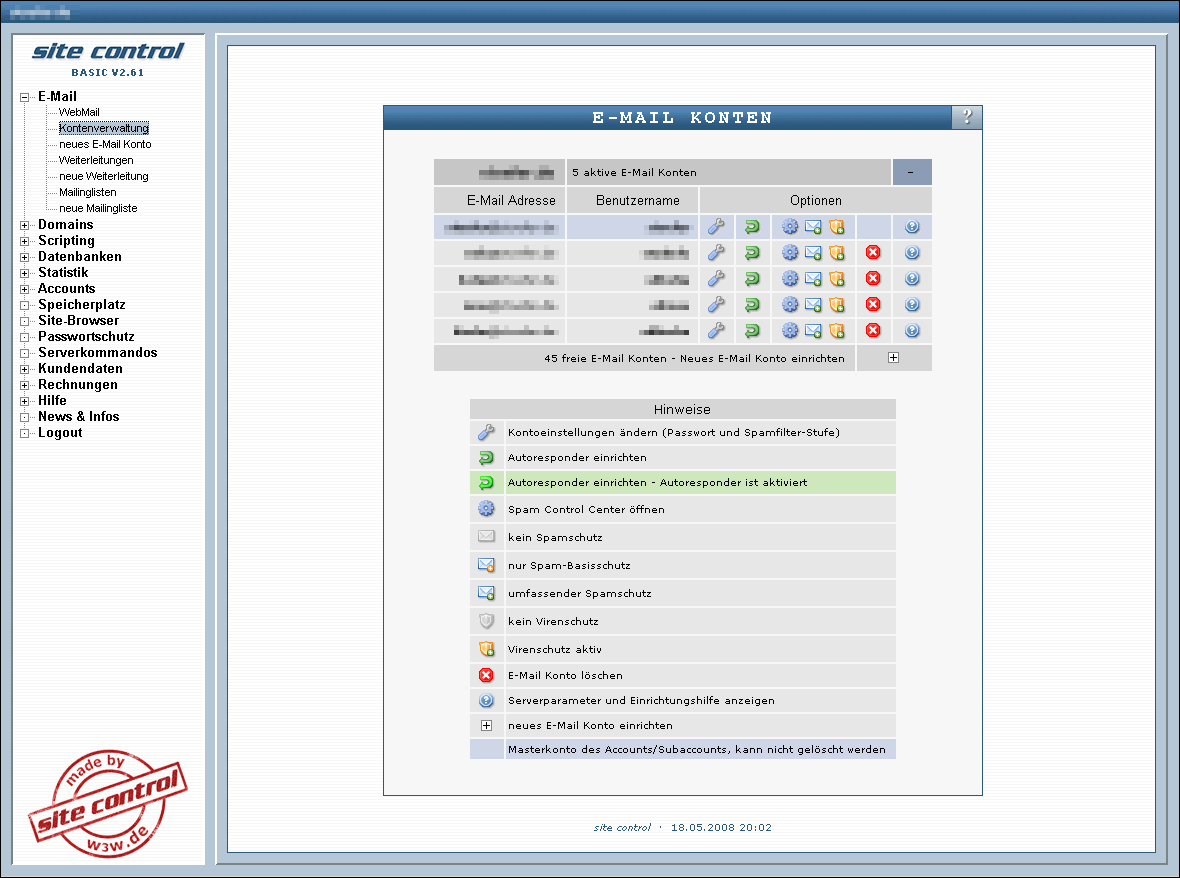This screenshot has width=1180, height=878.
Task: Open the wrench settings icon in second account row
Action: (716, 253)
